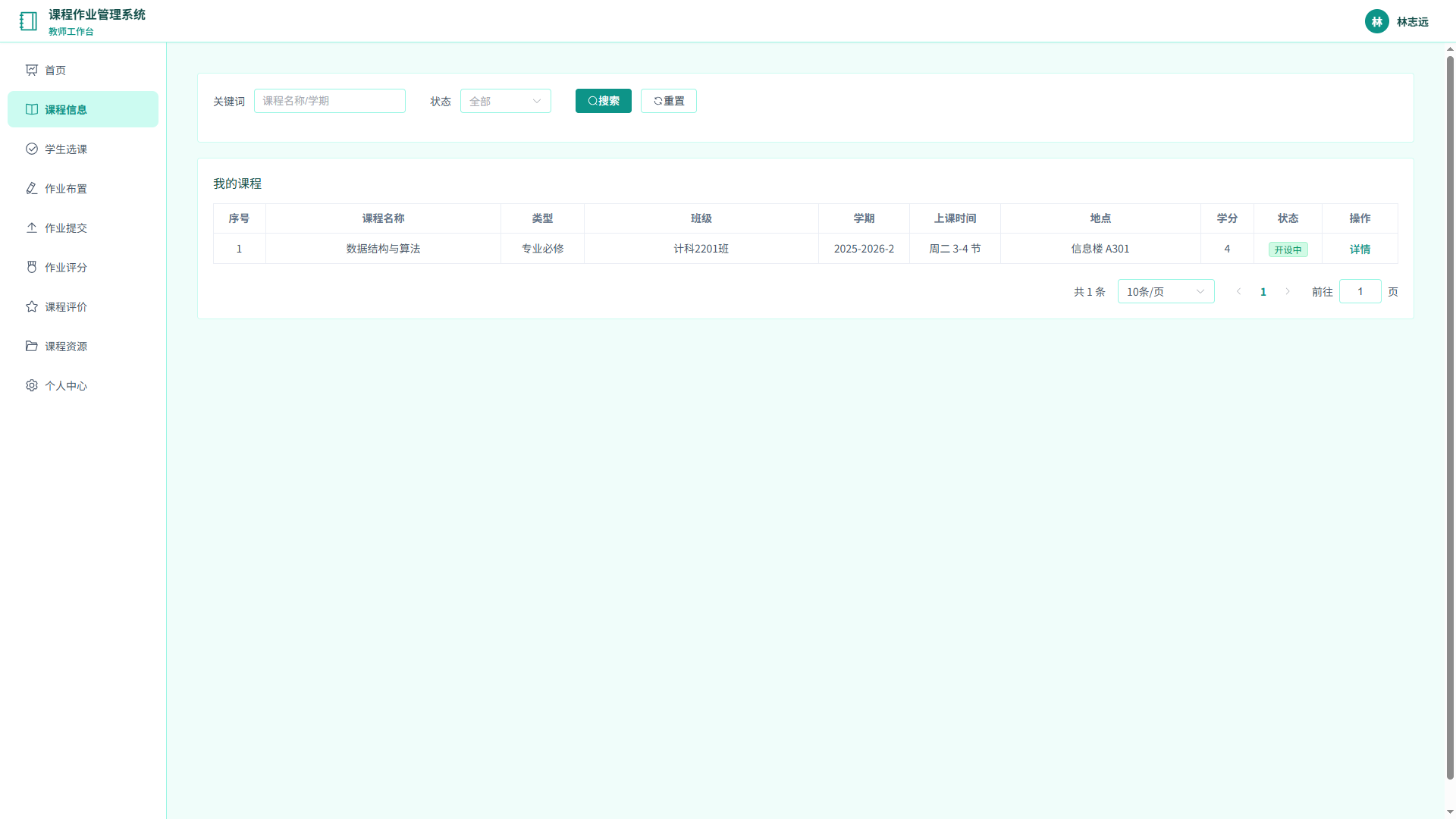Viewport: 1456px width, 819px height.
Task: Click the 周二 3-4 节 time cell
Action: [955, 249]
